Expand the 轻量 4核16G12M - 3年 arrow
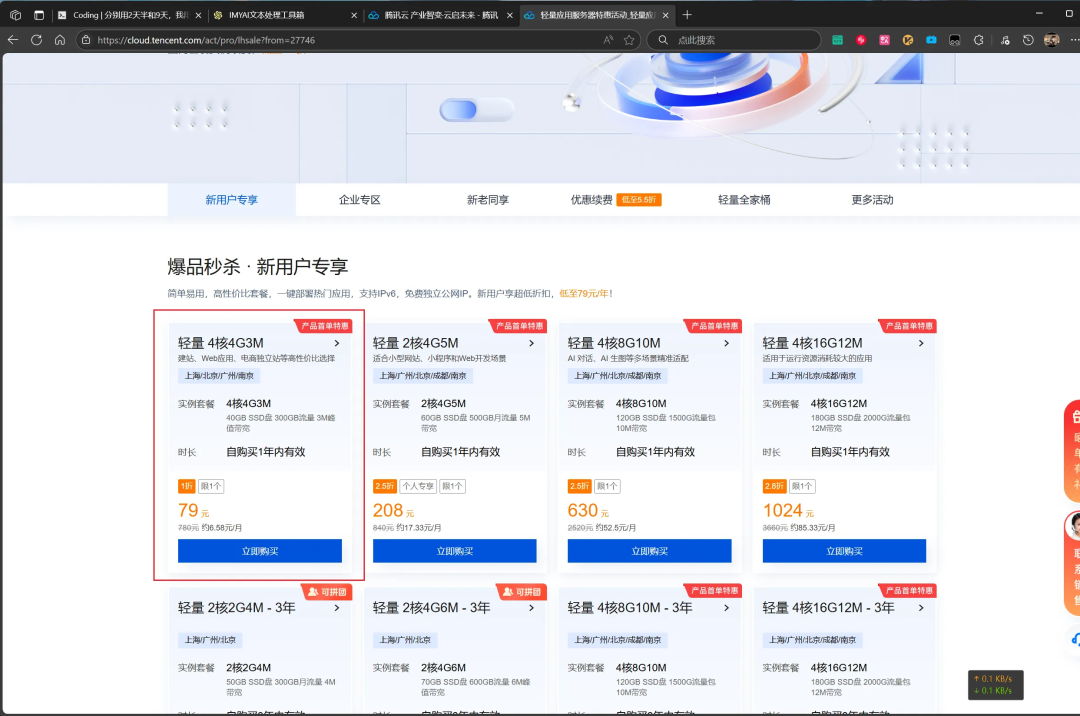 coord(922,608)
